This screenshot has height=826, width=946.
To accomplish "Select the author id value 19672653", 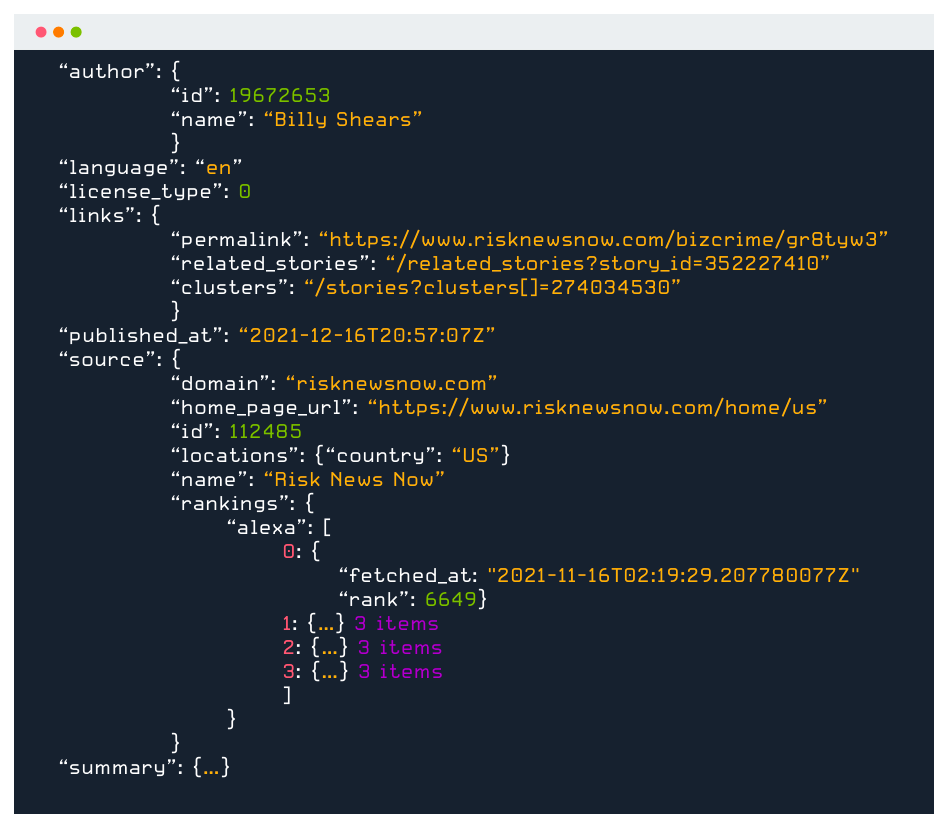I will click(279, 95).
